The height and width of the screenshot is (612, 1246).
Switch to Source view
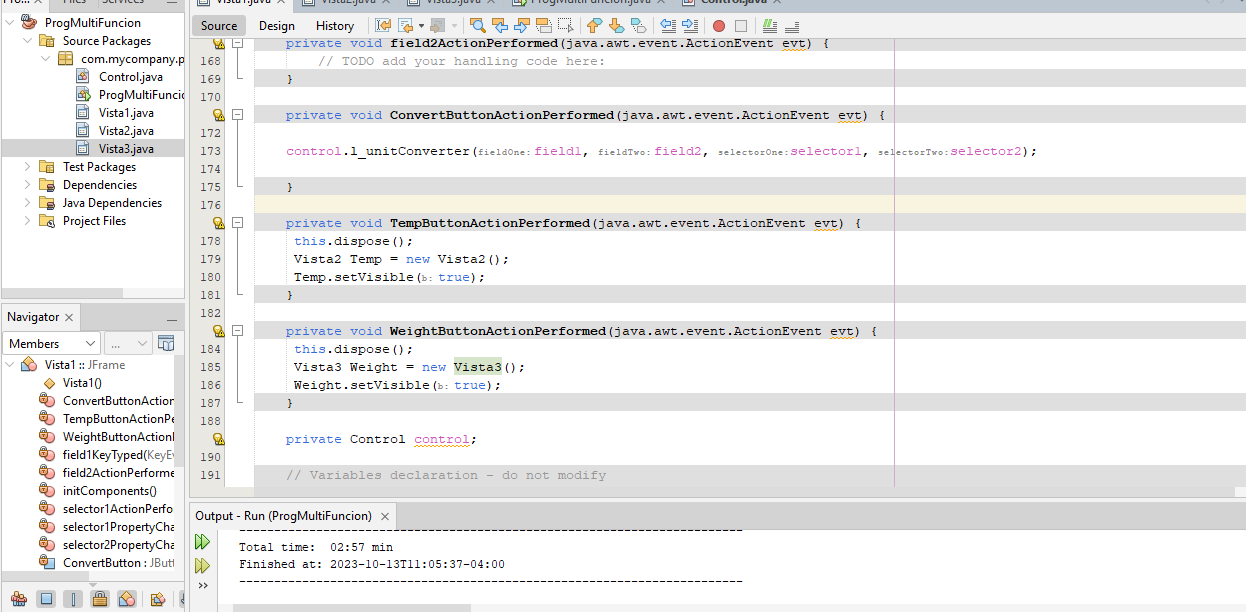tap(219, 26)
